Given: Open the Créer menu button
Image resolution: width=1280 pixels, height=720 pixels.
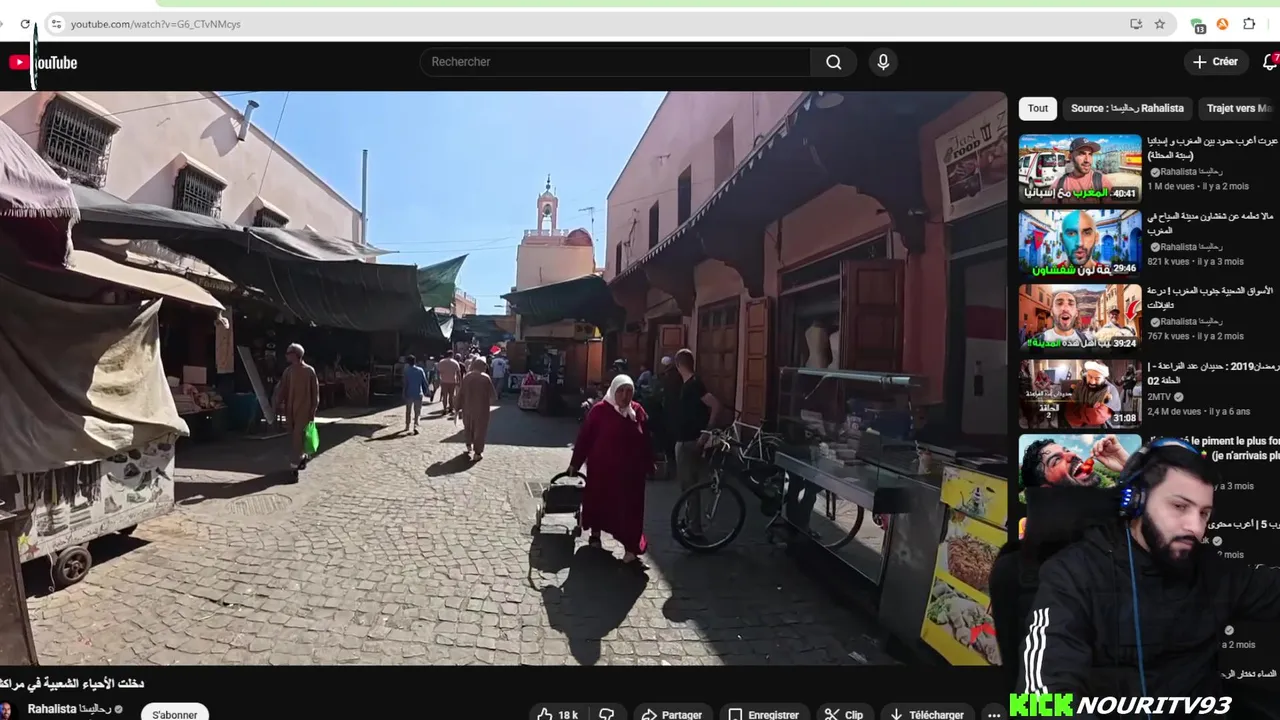Looking at the screenshot, I should pyautogui.click(x=1216, y=62).
